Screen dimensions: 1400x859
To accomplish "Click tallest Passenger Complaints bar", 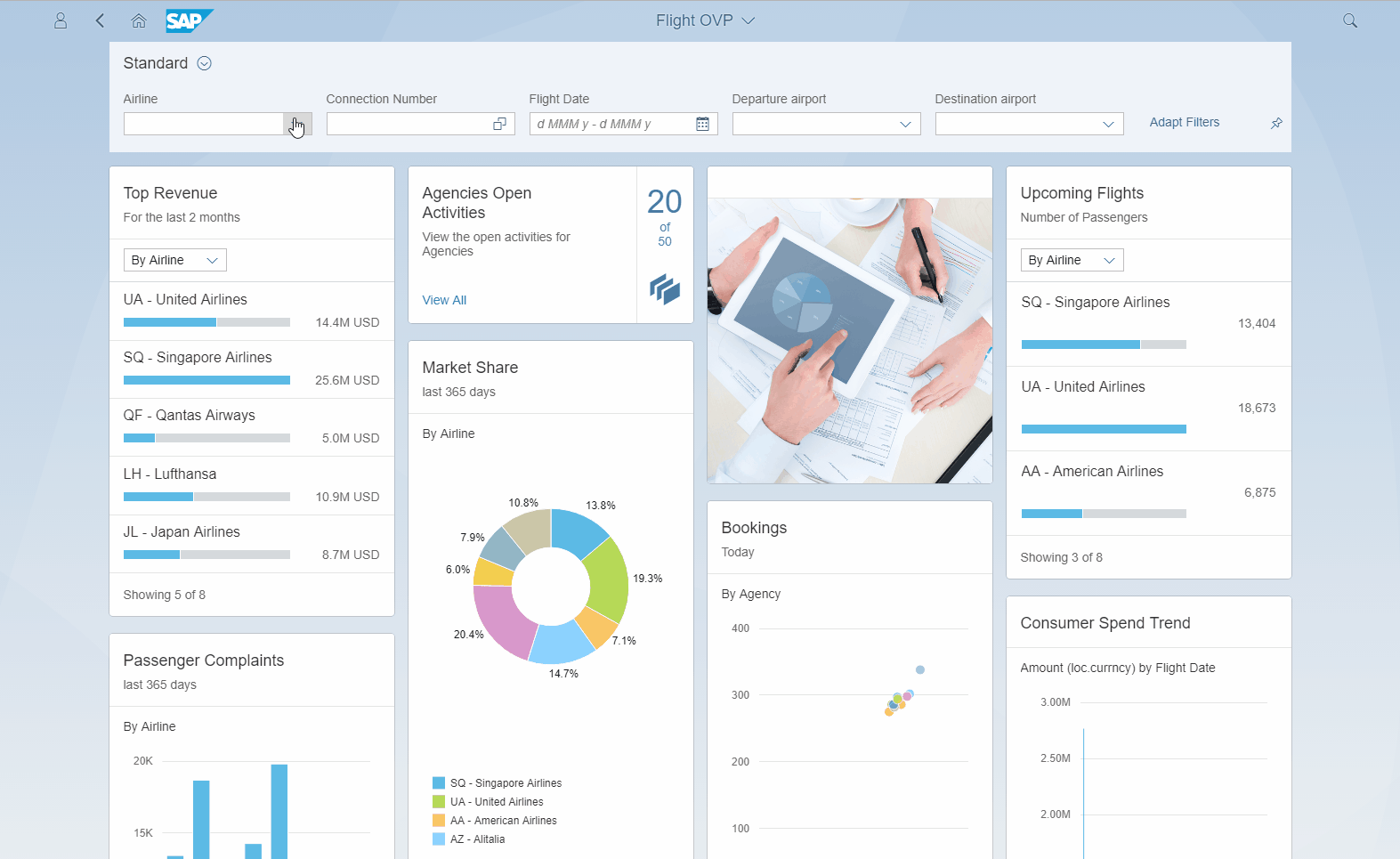I will coord(279,811).
